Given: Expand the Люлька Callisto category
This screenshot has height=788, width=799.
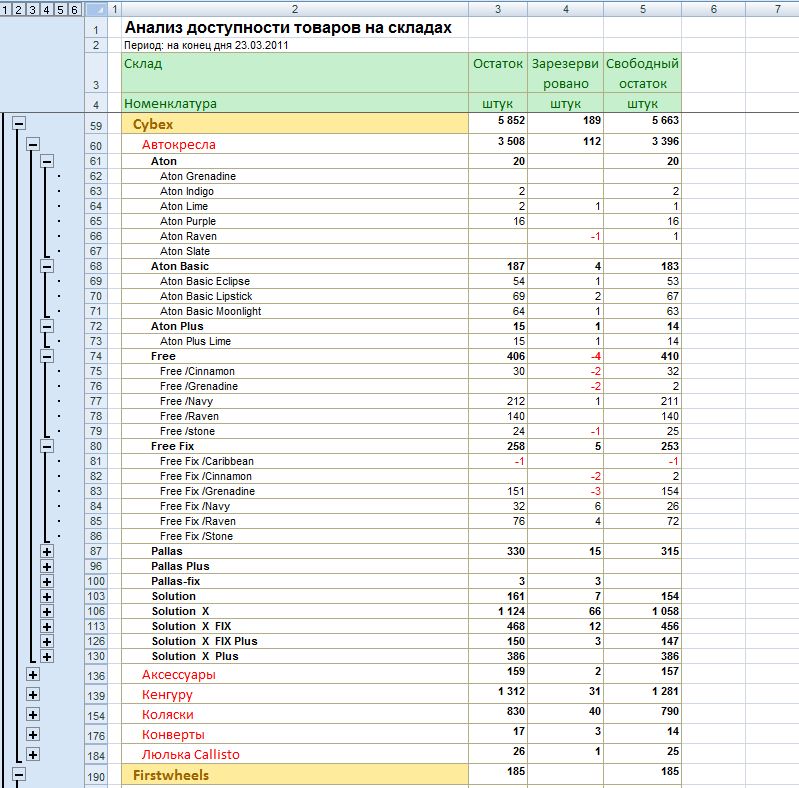Looking at the screenshot, I should pyautogui.click(x=33, y=755).
